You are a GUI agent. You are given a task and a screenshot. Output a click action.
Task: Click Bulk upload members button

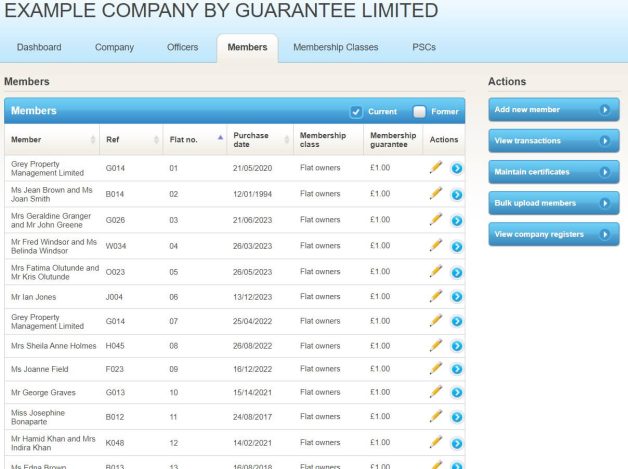tap(553, 203)
